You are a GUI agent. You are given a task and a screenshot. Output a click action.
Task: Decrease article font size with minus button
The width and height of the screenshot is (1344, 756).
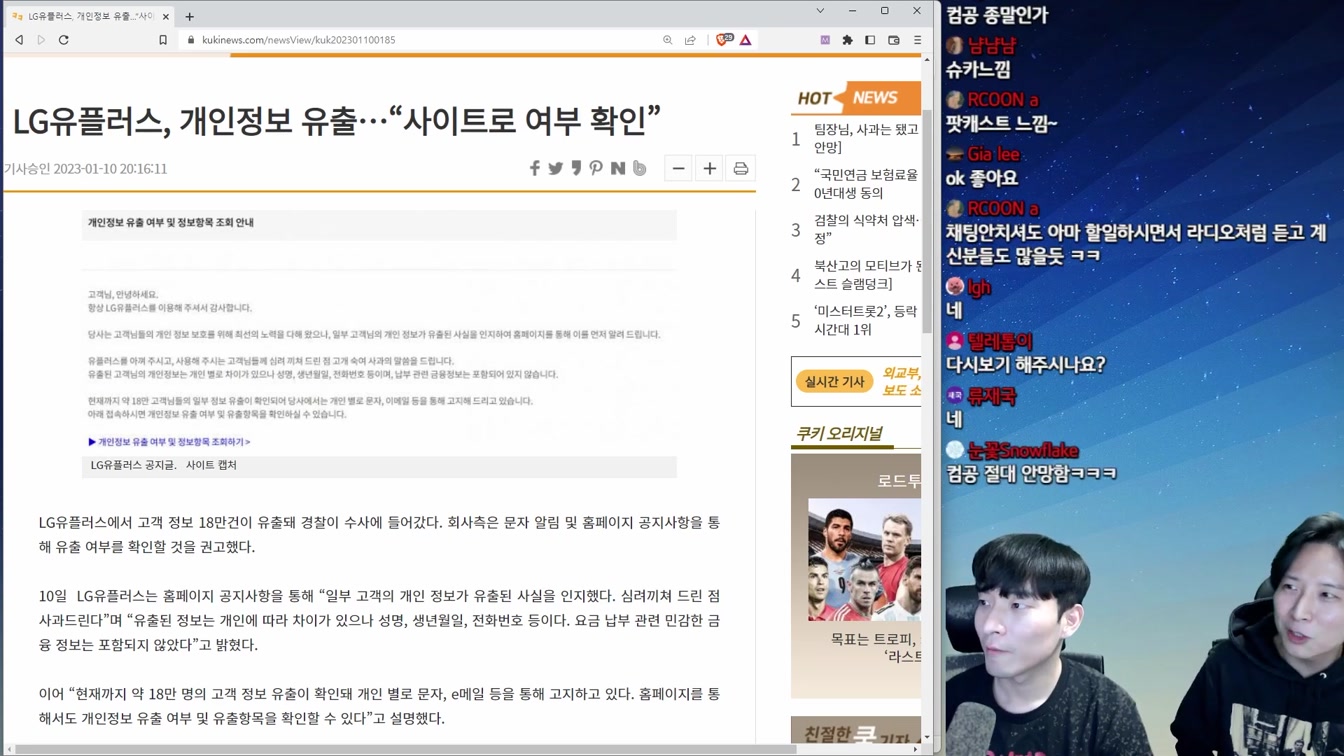pos(678,168)
